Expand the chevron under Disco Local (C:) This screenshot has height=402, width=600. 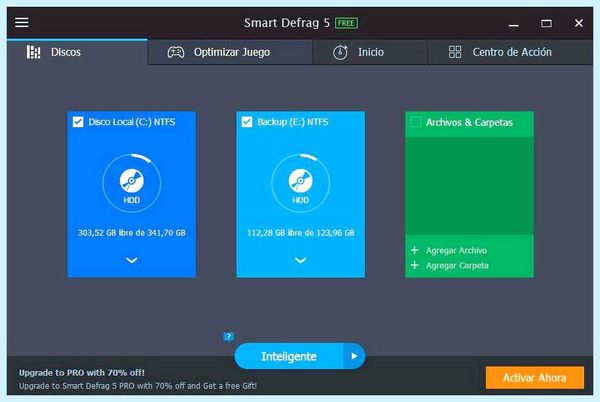[x=132, y=260]
